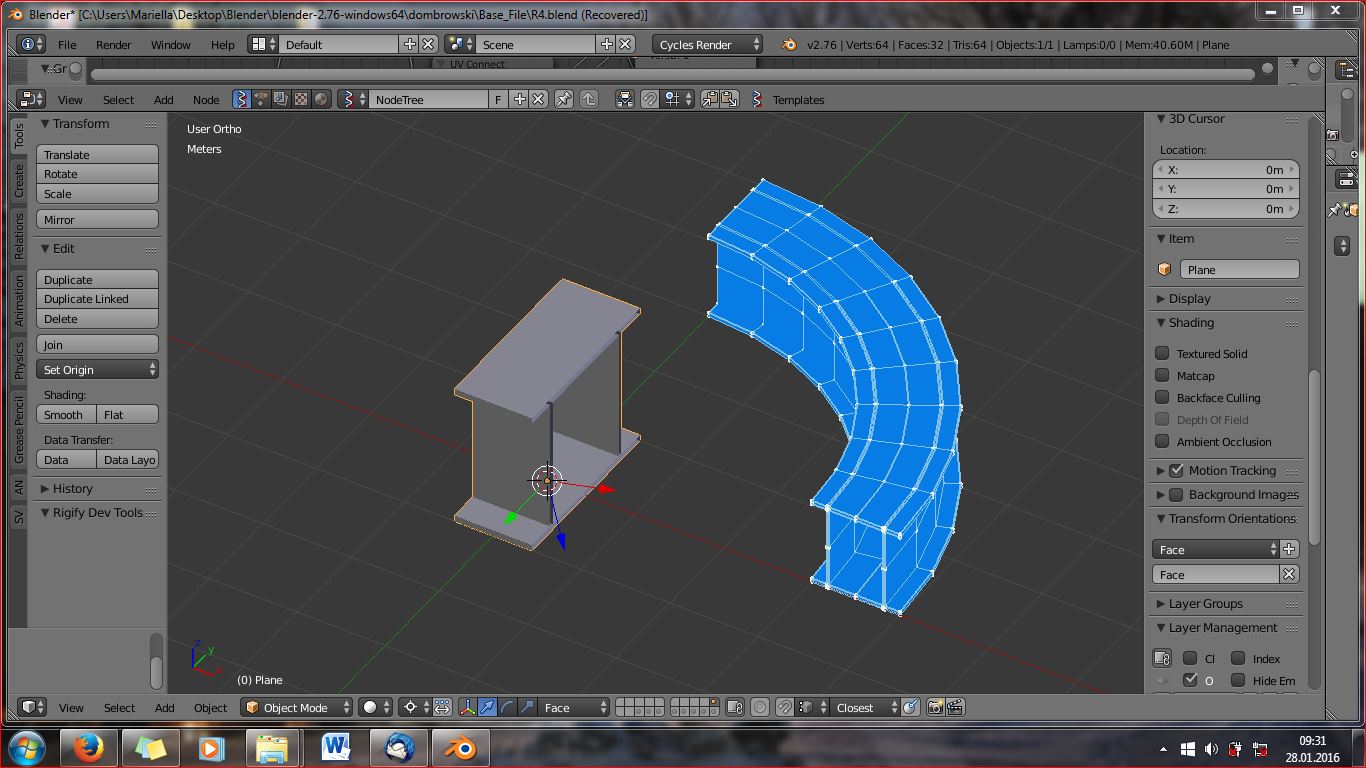Launch Firefox from the taskbar
Screen dimensions: 1366x768
click(x=88, y=748)
